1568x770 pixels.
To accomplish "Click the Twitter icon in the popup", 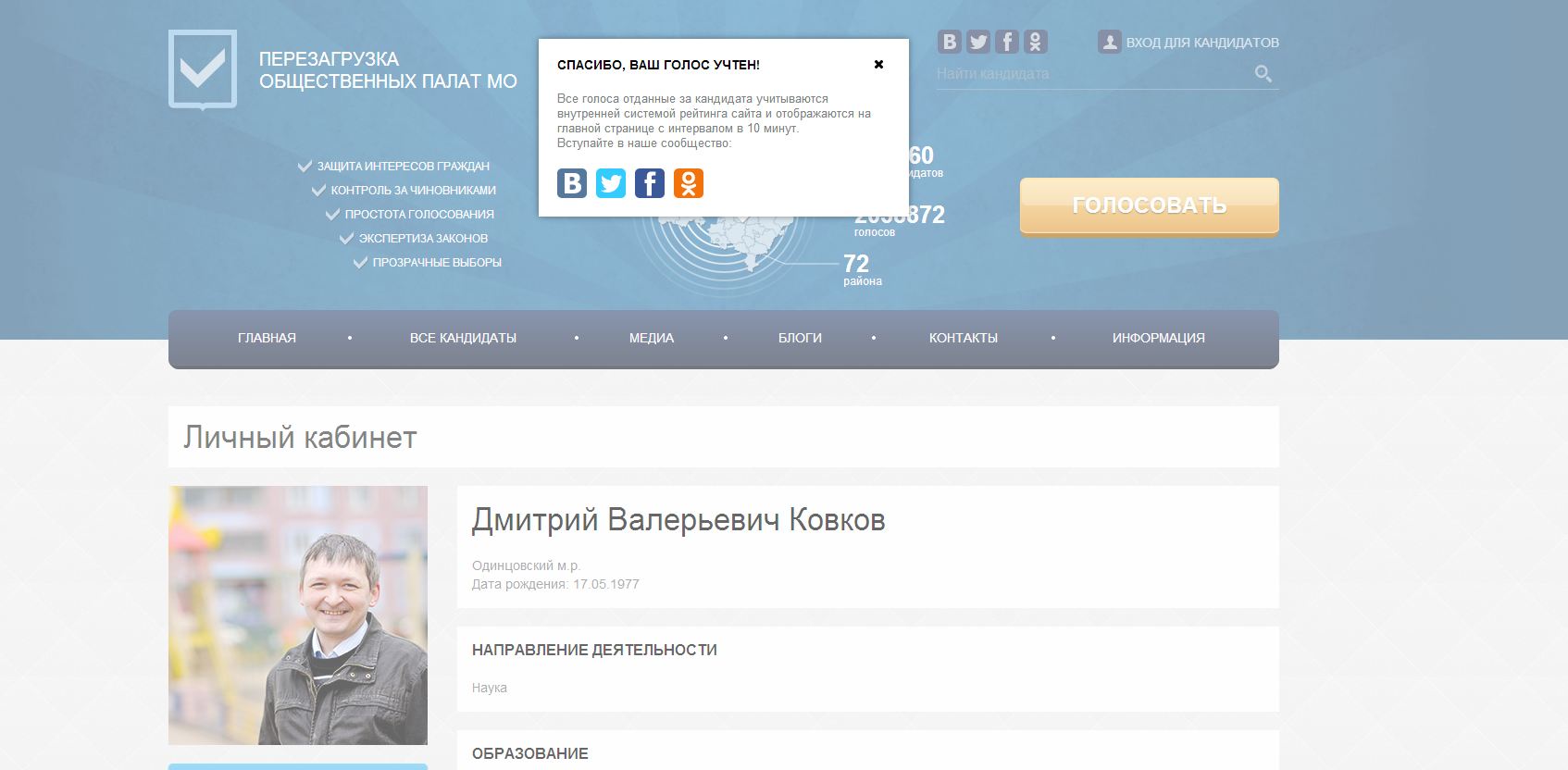I will (611, 183).
